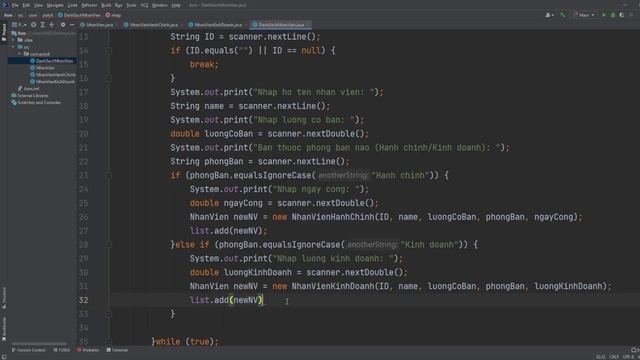
Task: Click the tool window quick access icon
Action: tap(4, 356)
